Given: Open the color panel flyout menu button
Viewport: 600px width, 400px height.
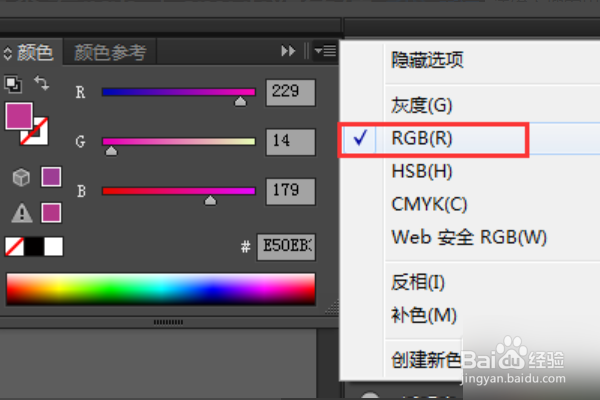Looking at the screenshot, I should click(325, 51).
